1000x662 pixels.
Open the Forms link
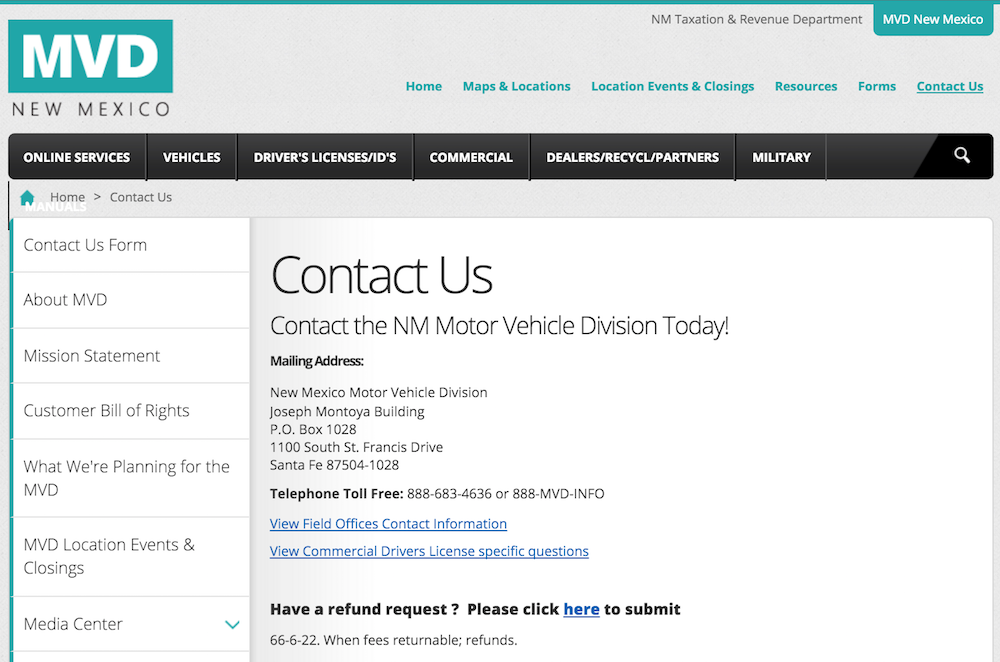click(876, 86)
